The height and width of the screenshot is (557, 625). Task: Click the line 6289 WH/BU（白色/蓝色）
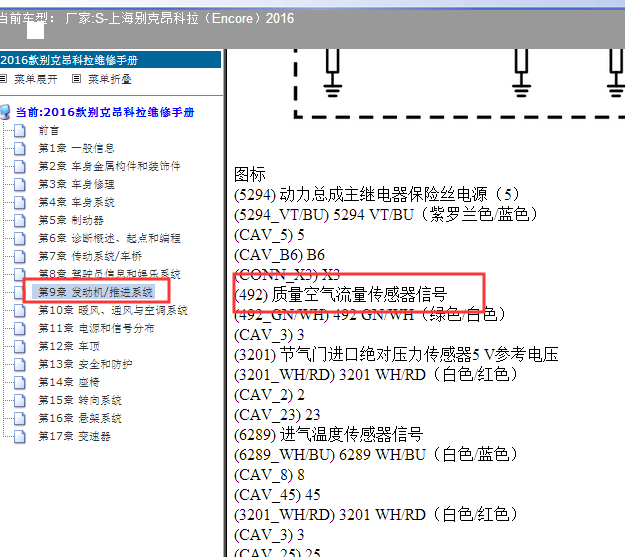pos(375,455)
